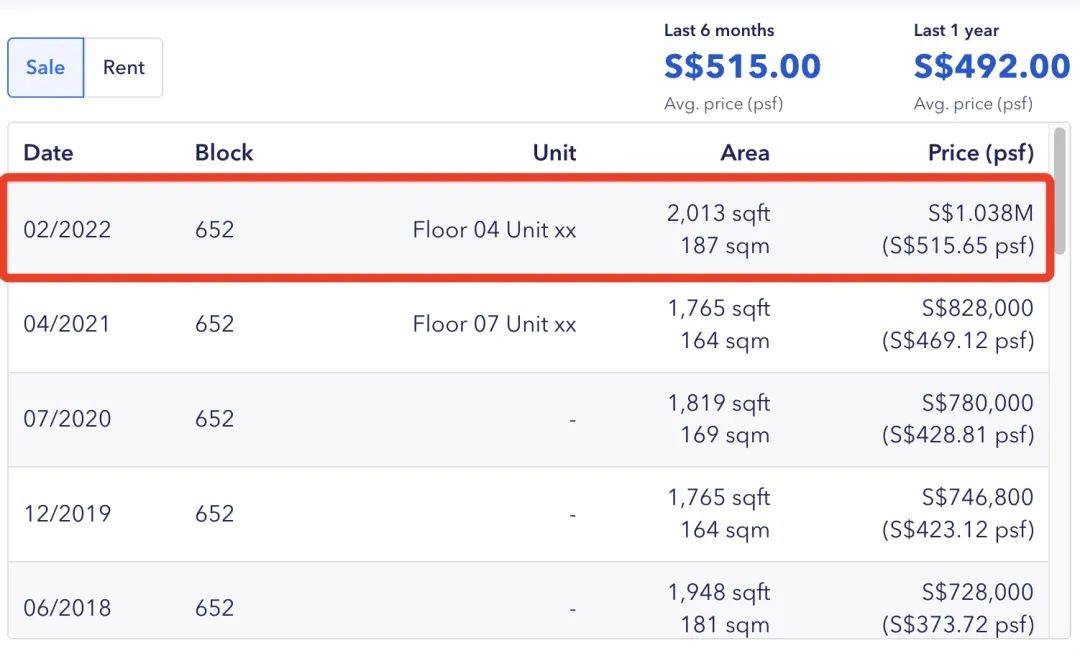Click the Area column header

coord(744,153)
